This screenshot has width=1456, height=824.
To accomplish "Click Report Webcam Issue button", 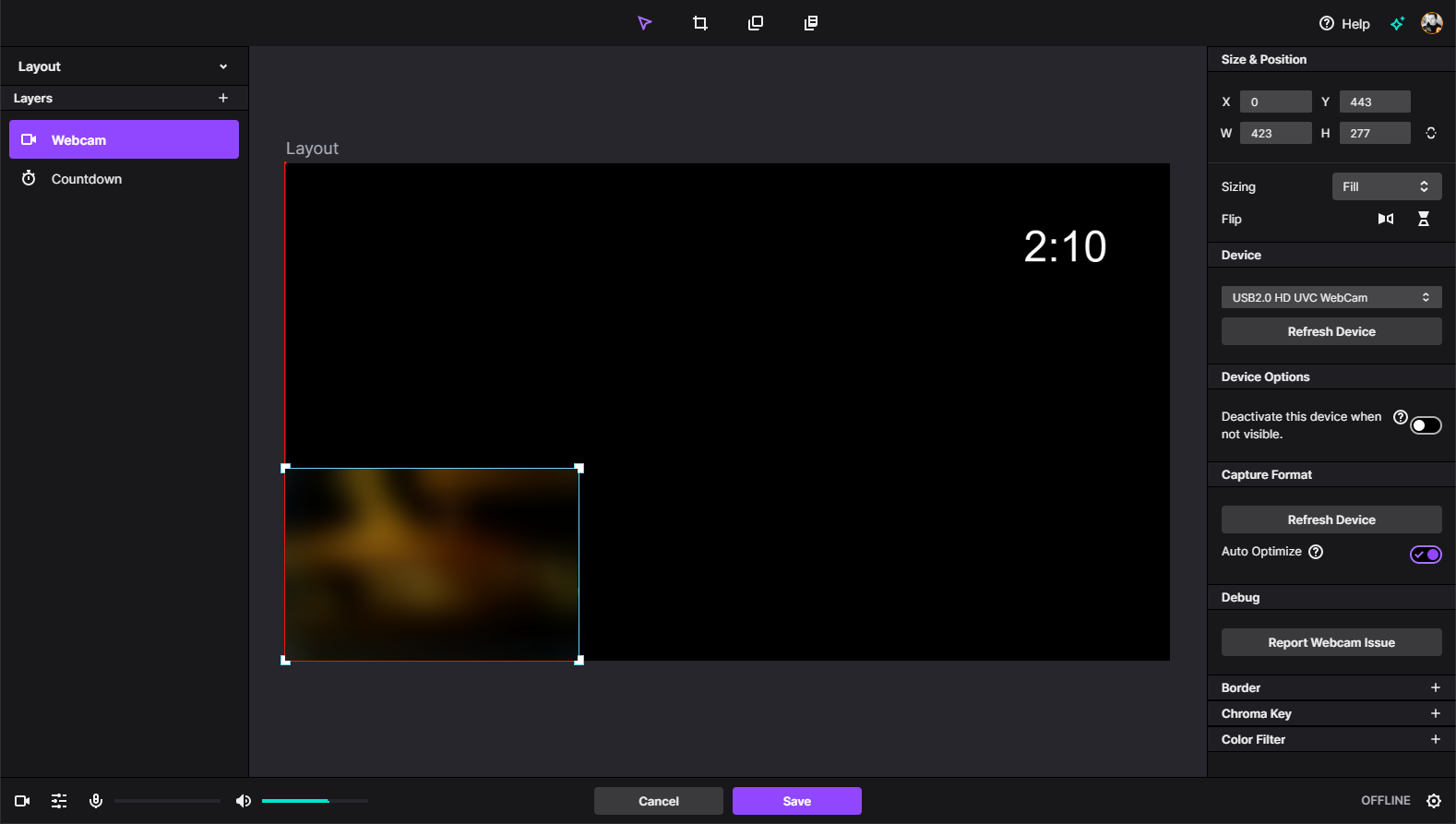I will click(x=1331, y=642).
